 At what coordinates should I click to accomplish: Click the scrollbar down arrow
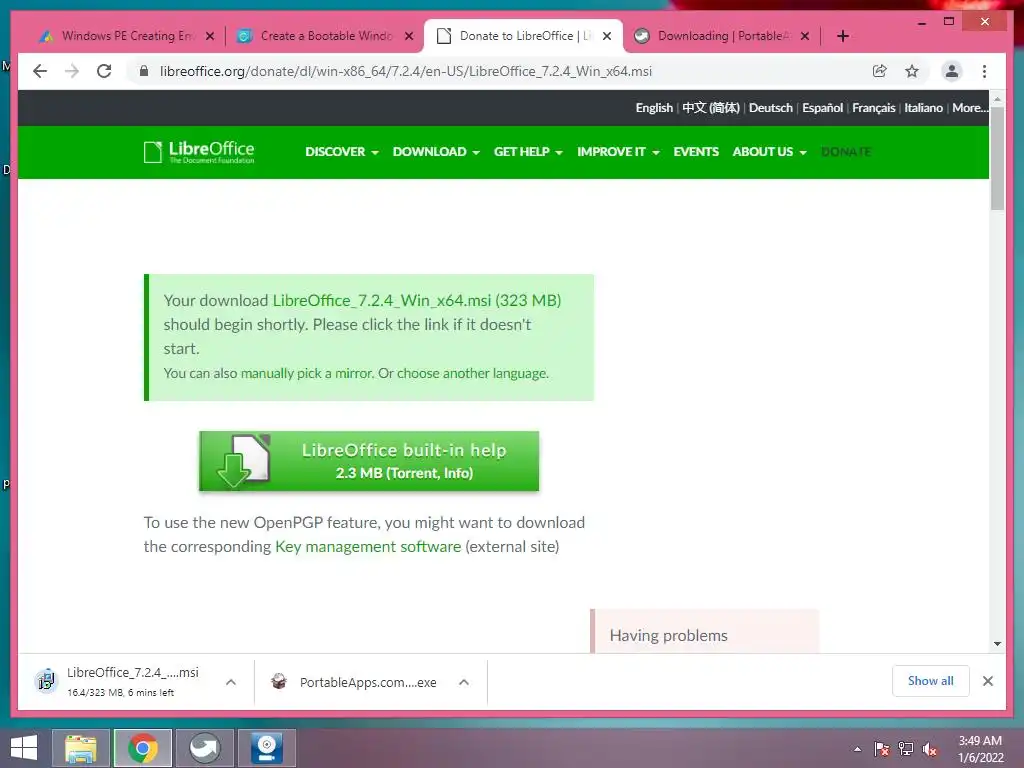997,644
